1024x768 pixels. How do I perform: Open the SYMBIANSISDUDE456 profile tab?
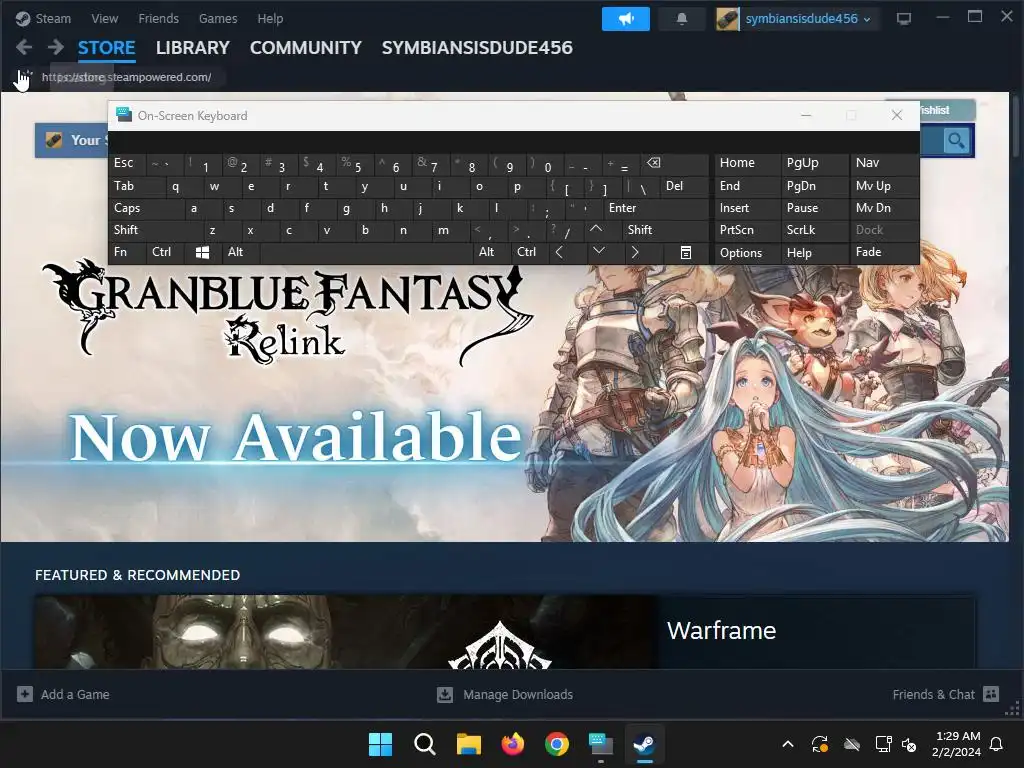click(477, 48)
